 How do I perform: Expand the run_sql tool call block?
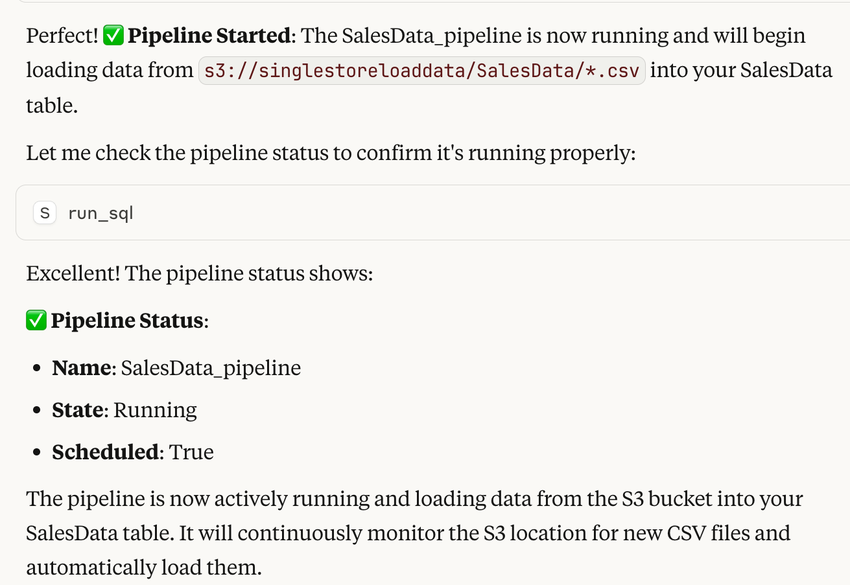point(430,213)
